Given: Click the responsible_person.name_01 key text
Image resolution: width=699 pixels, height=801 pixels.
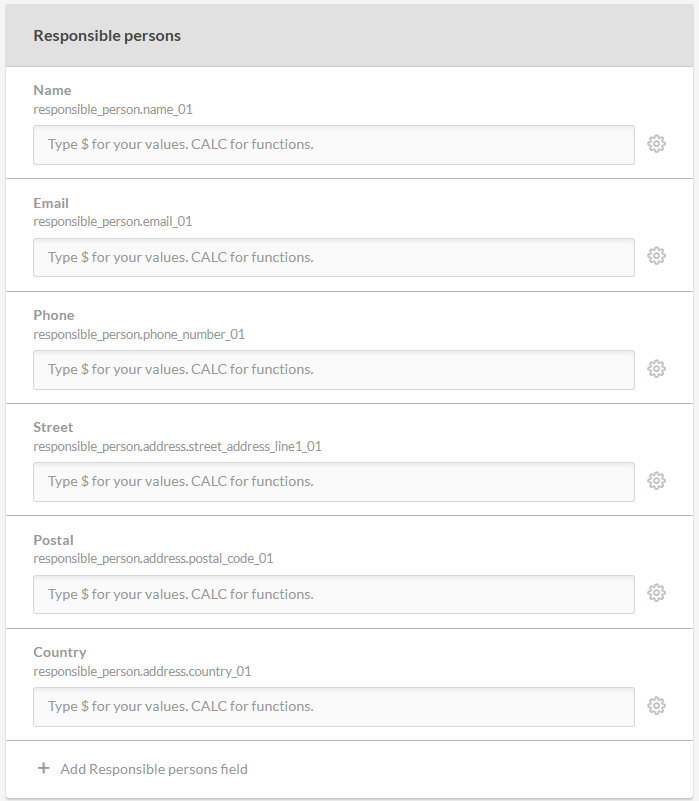Looking at the screenshot, I should [112, 109].
